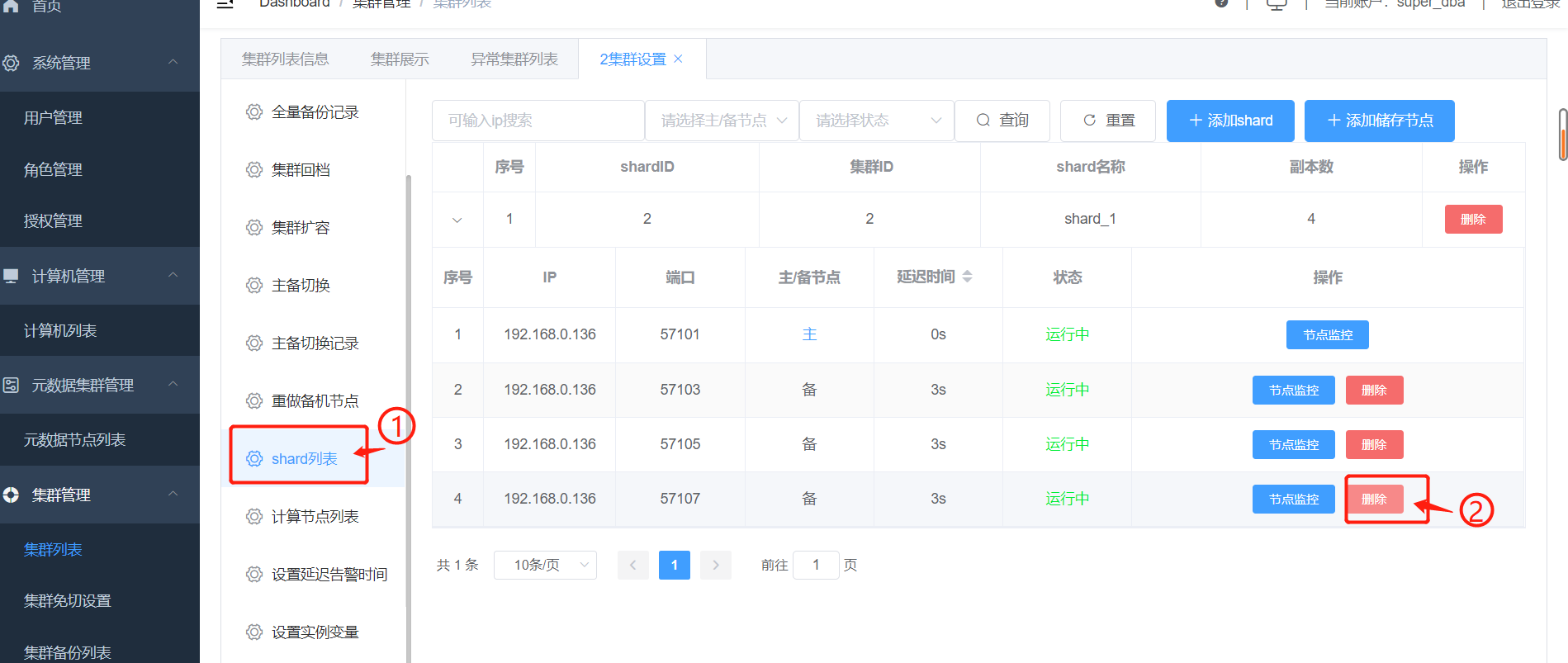The height and width of the screenshot is (663, 1568).
Task: Click the 集群管理 icon in sidebar
Action: click(11, 495)
